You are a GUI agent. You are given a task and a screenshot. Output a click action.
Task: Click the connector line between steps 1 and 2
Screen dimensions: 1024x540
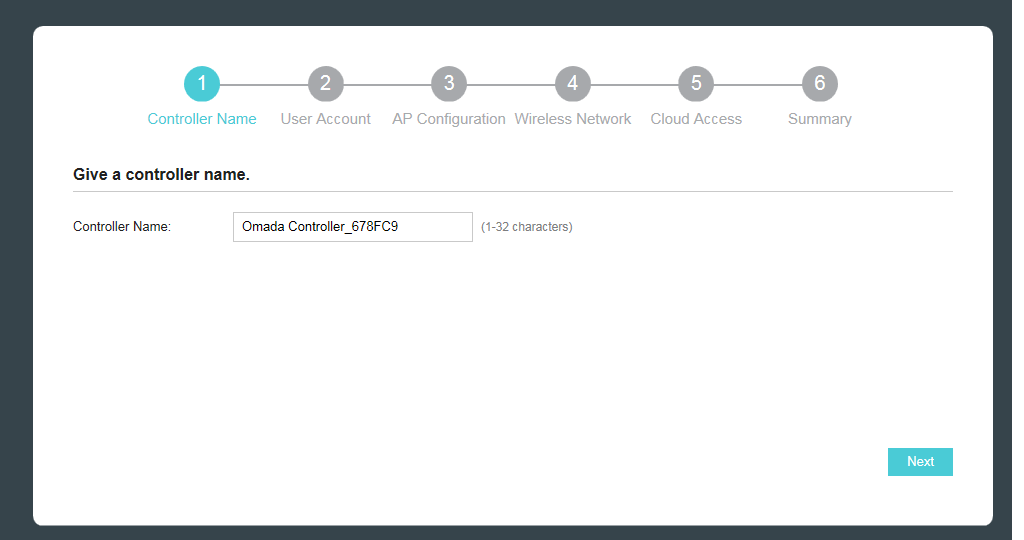pos(264,85)
